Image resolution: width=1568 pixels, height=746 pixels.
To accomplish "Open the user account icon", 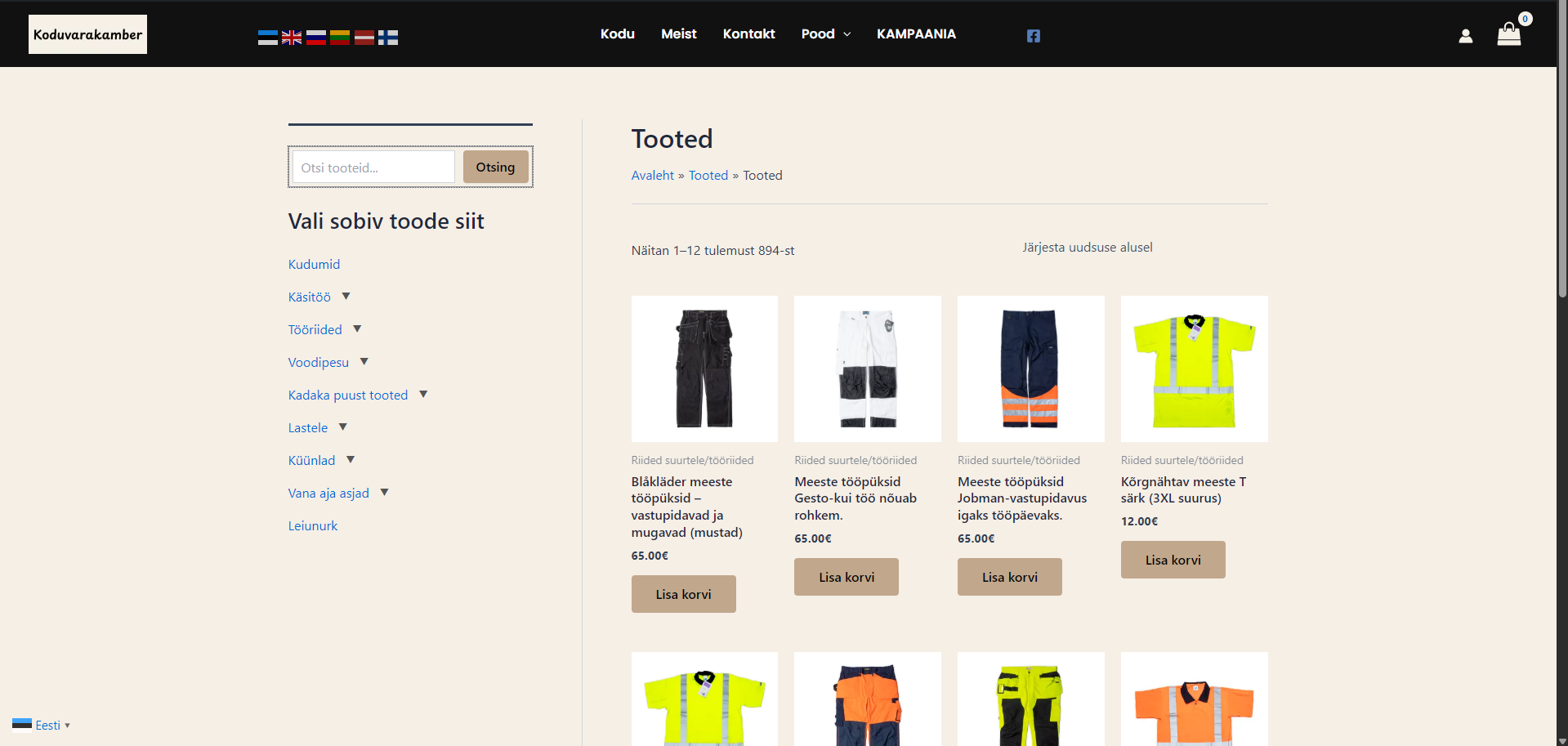I will (1466, 36).
